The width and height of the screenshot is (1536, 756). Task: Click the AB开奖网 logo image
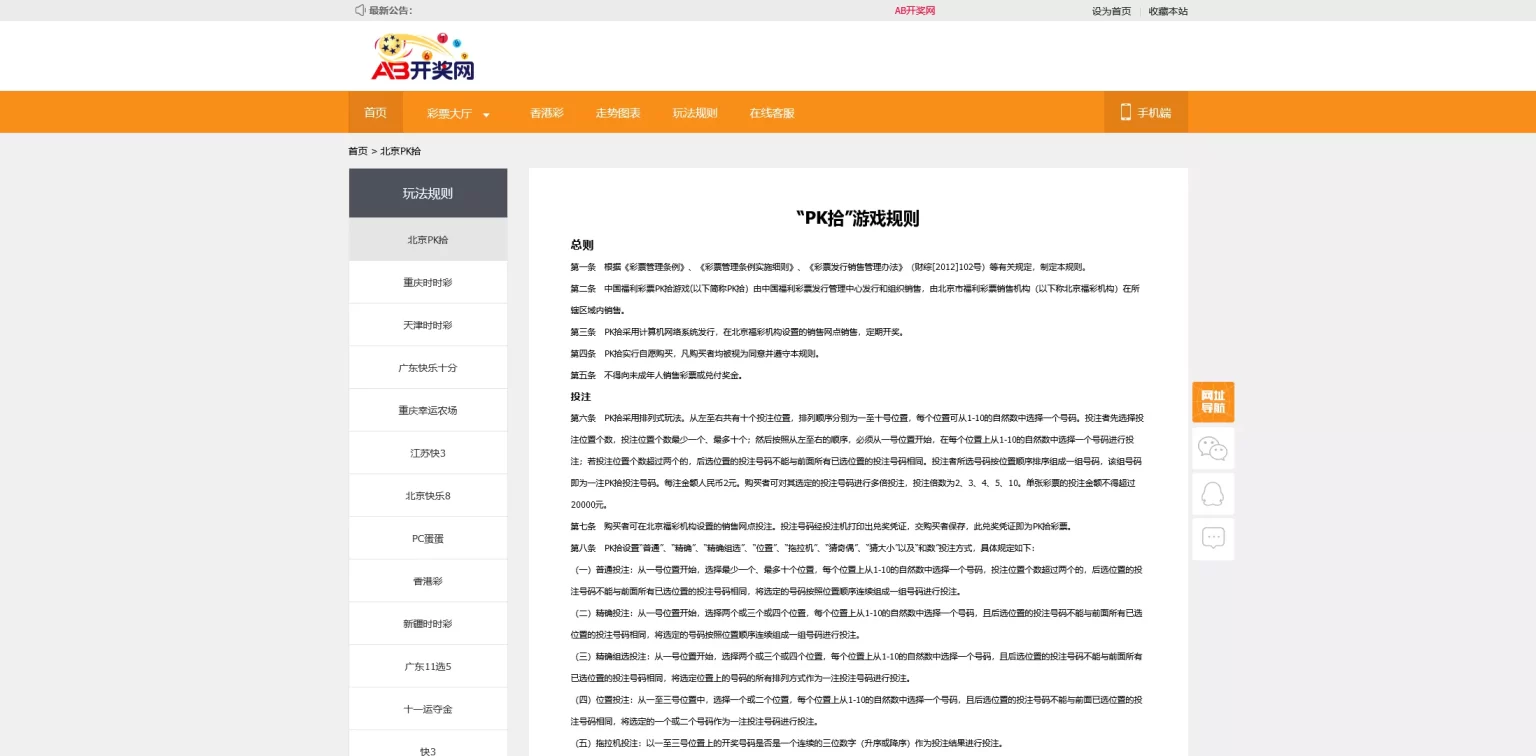422,57
